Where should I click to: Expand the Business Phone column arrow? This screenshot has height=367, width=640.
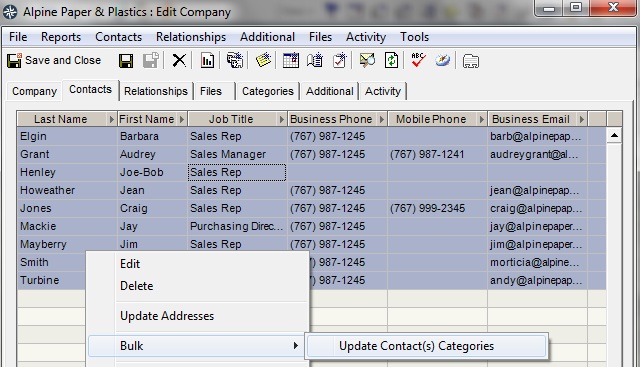click(x=382, y=119)
